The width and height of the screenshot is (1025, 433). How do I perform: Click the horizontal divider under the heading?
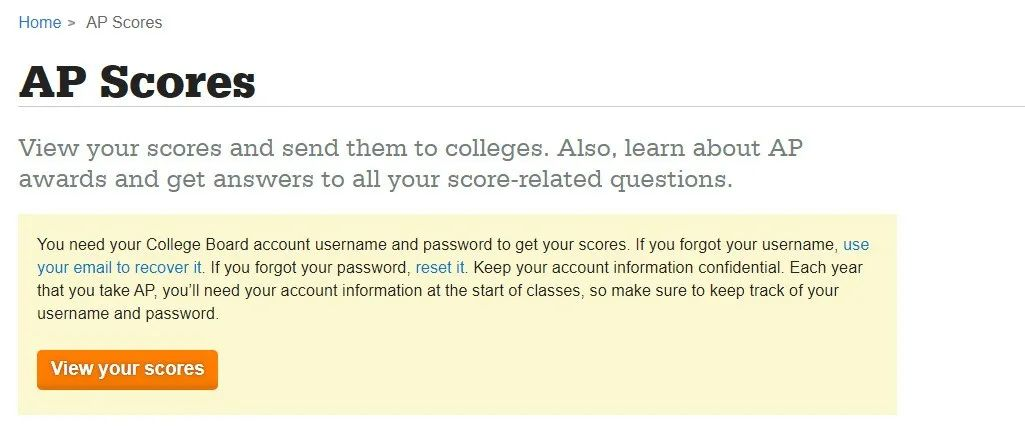point(522,106)
